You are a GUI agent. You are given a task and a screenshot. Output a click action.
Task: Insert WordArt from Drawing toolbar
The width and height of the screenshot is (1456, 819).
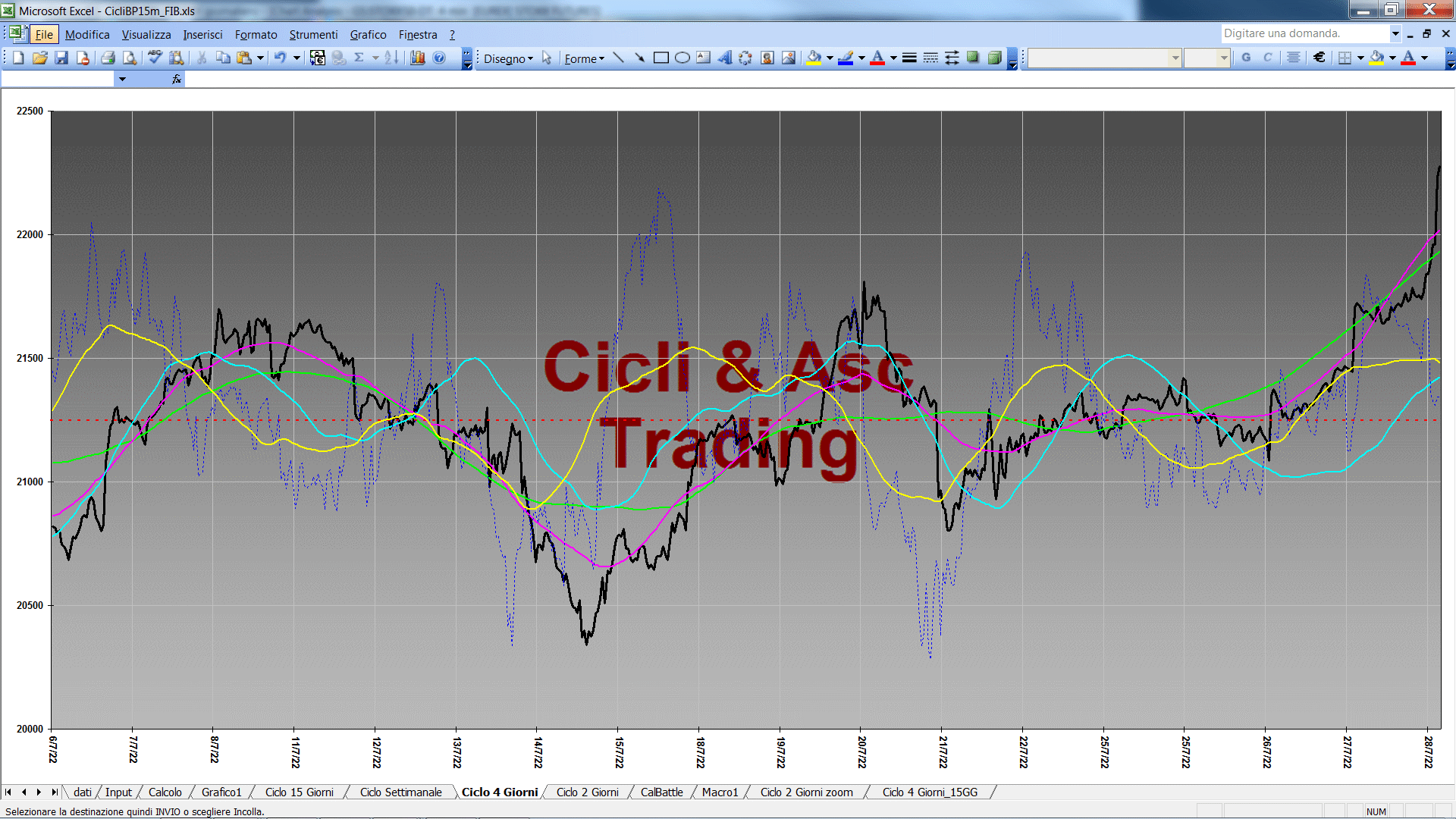(725, 58)
